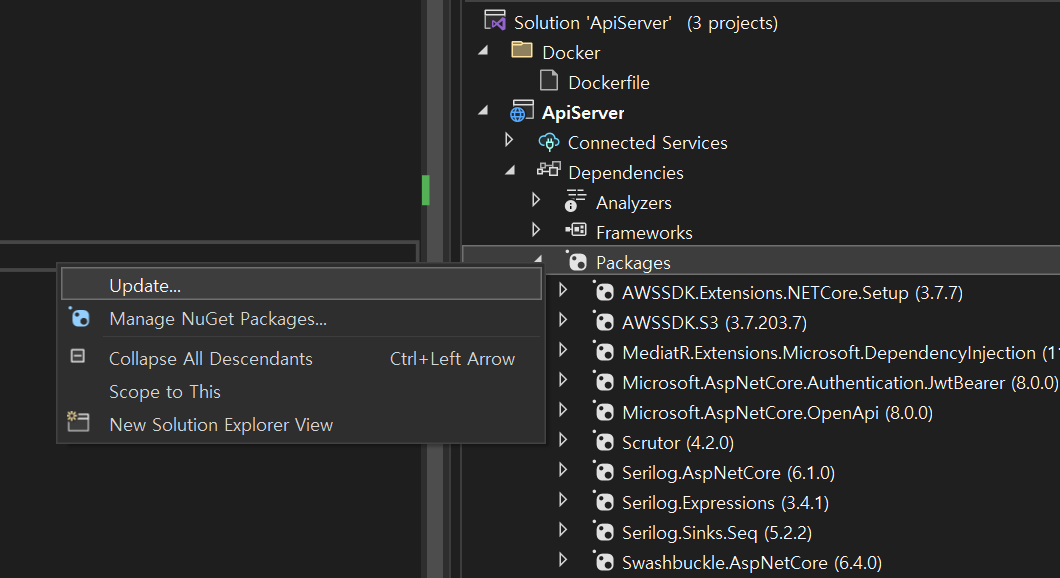Click the Dependencies node icon

click(x=549, y=169)
